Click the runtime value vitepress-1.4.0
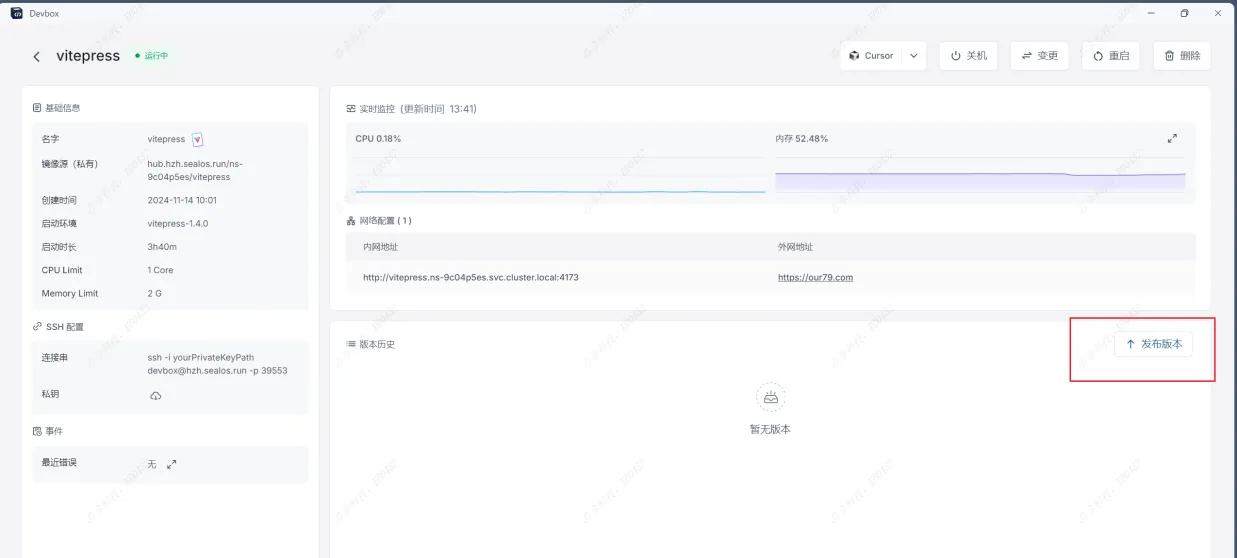1237x558 pixels. click(x=178, y=223)
